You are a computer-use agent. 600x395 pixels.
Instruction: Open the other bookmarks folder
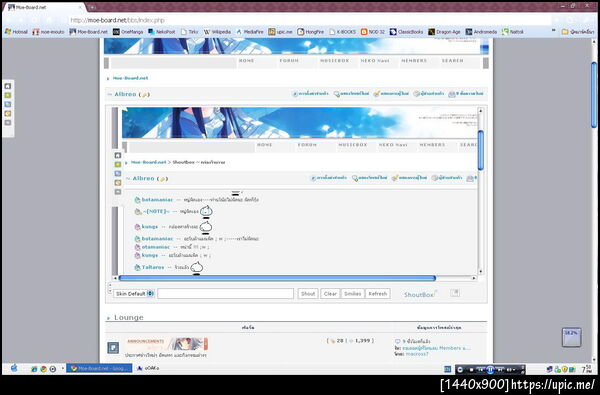click(578, 32)
